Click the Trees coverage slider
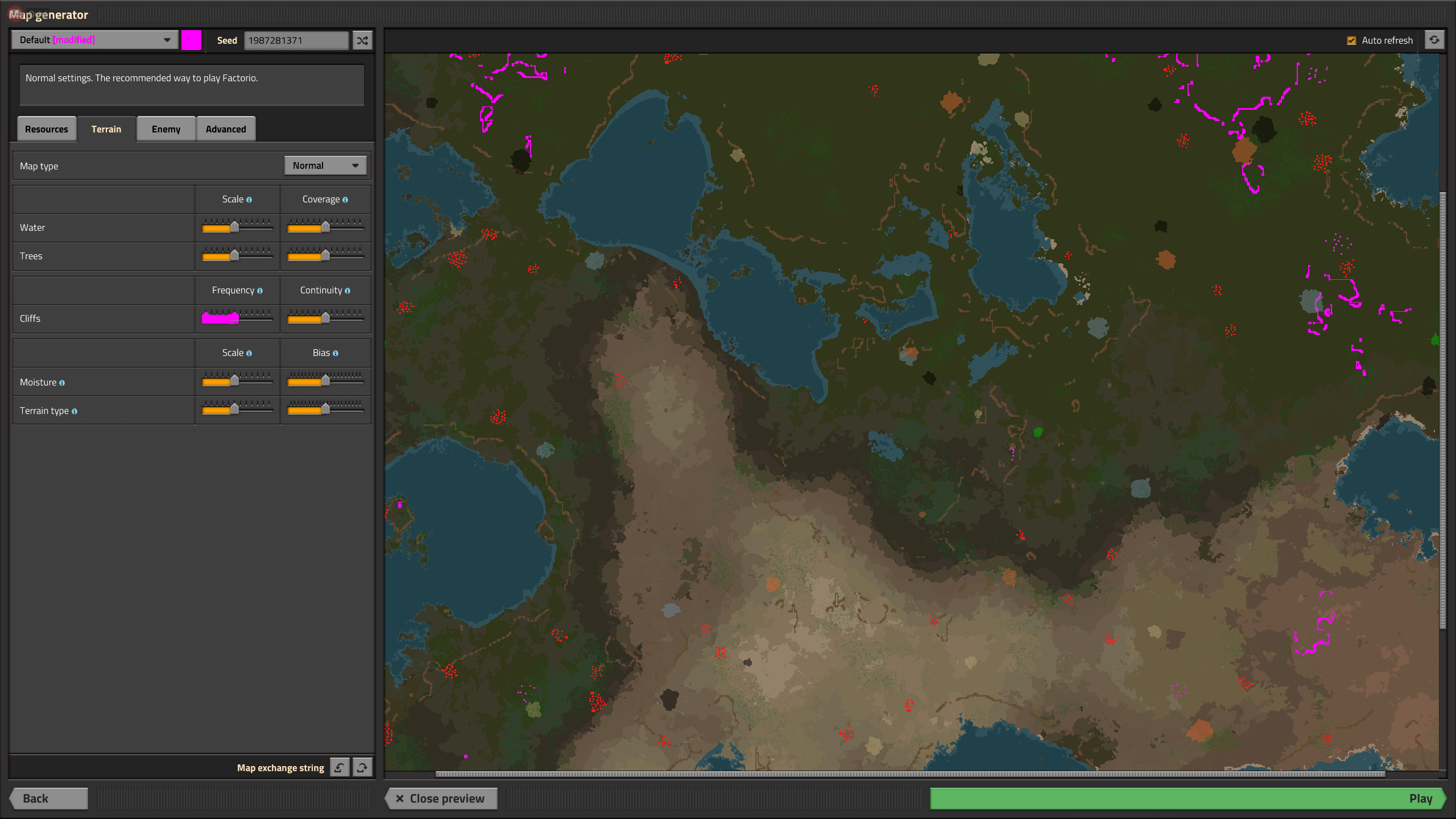Viewport: 1456px width, 819px height. (325, 255)
